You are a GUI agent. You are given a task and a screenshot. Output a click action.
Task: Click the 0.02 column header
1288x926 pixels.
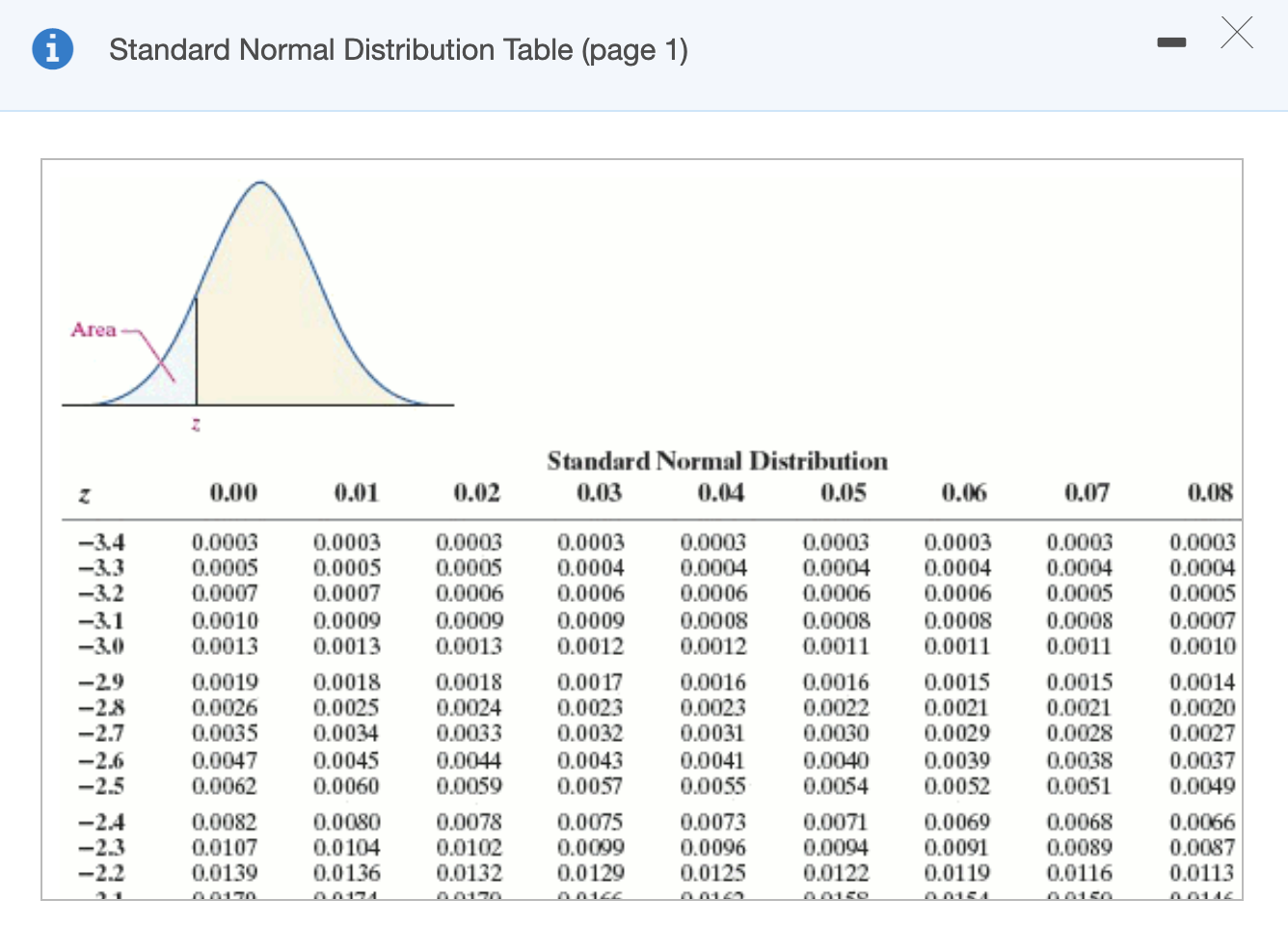click(477, 493)
